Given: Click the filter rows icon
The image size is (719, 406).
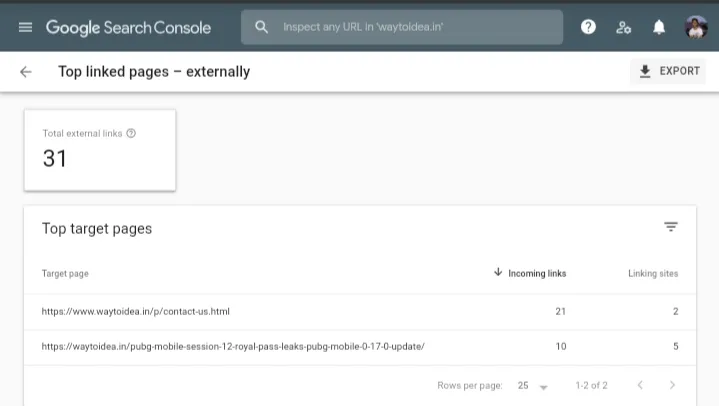Looking at the screenshot, I should click(671, 228).
